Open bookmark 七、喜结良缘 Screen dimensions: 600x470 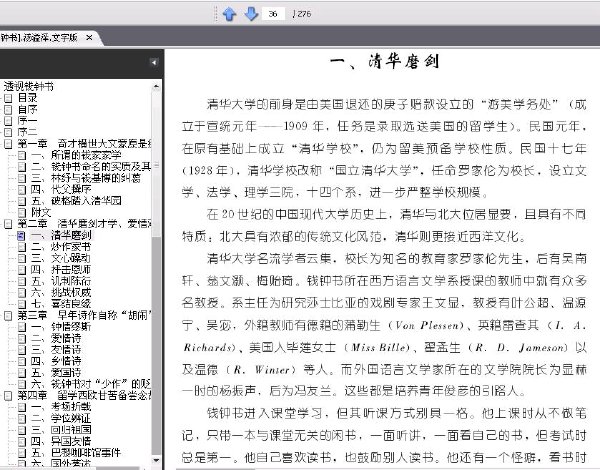61,304
